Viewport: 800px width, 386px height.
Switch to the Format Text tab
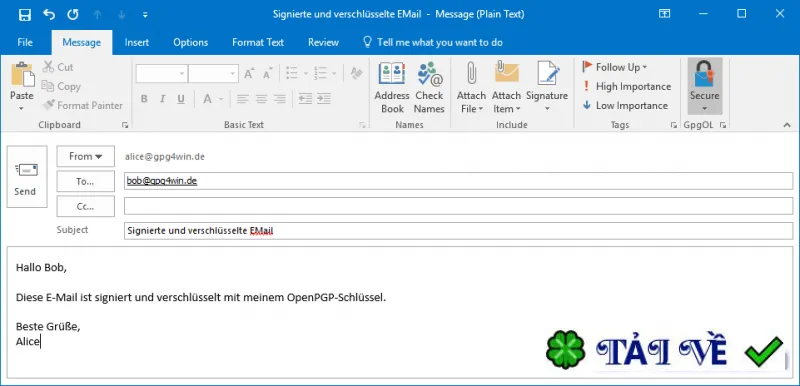tap(258, 42)
